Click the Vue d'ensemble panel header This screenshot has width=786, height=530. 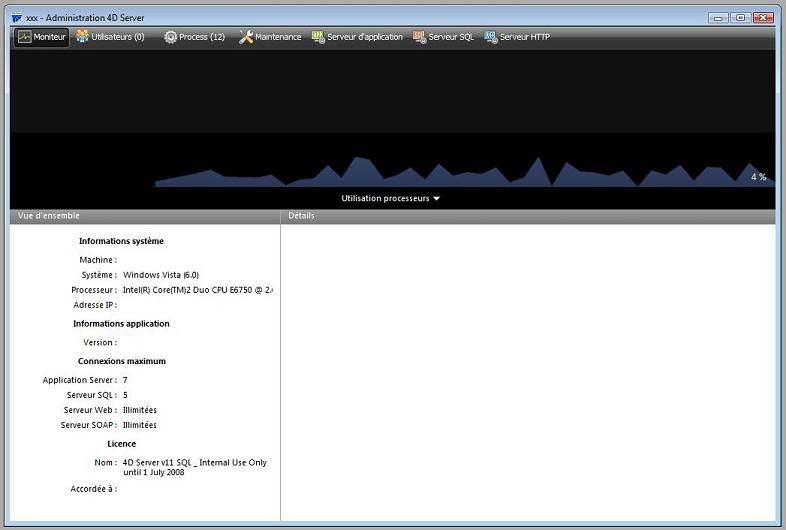(x=49, y=216)
